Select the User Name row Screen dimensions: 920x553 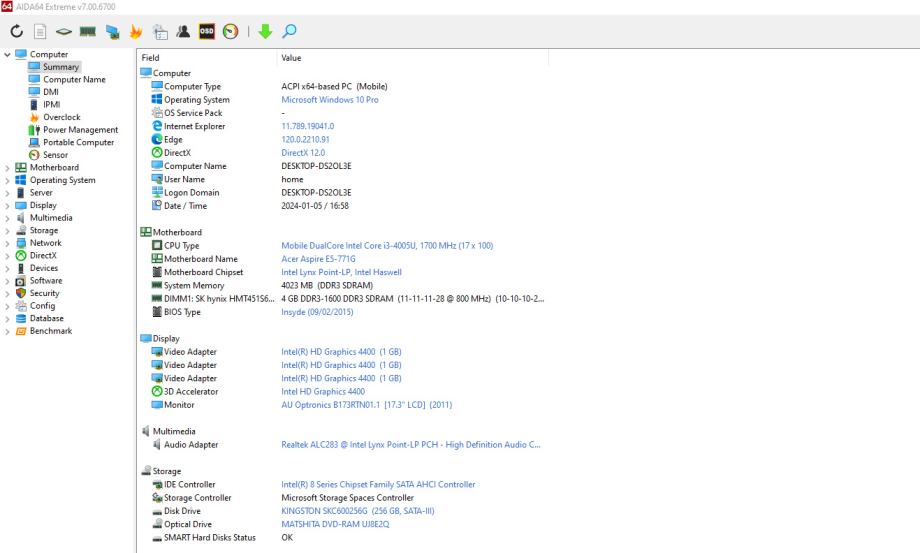pos(343,179)
